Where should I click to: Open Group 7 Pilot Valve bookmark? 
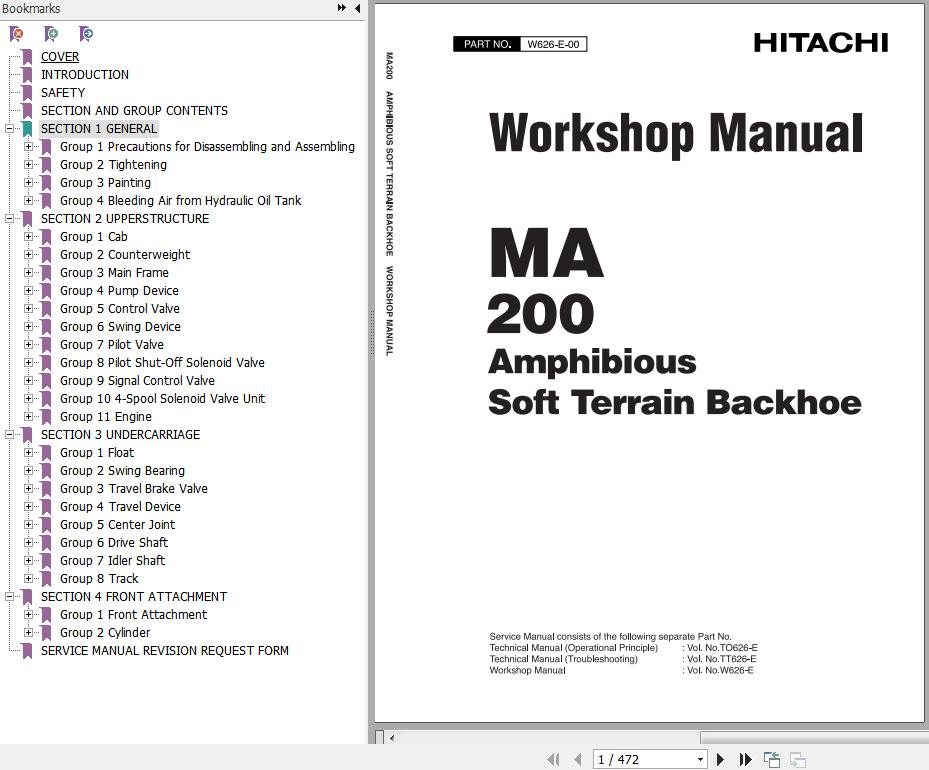click(112, 345)
